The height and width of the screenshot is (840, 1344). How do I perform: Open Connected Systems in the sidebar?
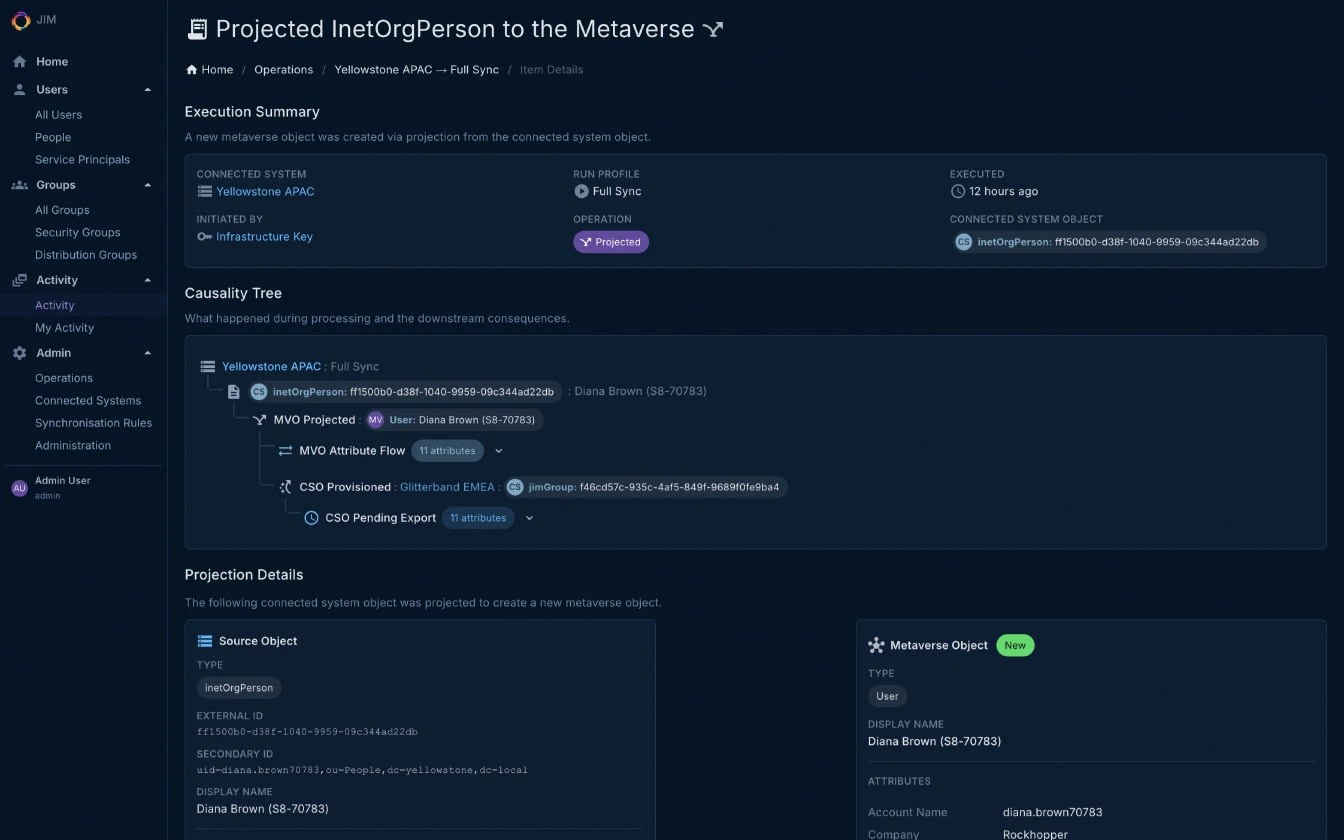pos(88,401)
